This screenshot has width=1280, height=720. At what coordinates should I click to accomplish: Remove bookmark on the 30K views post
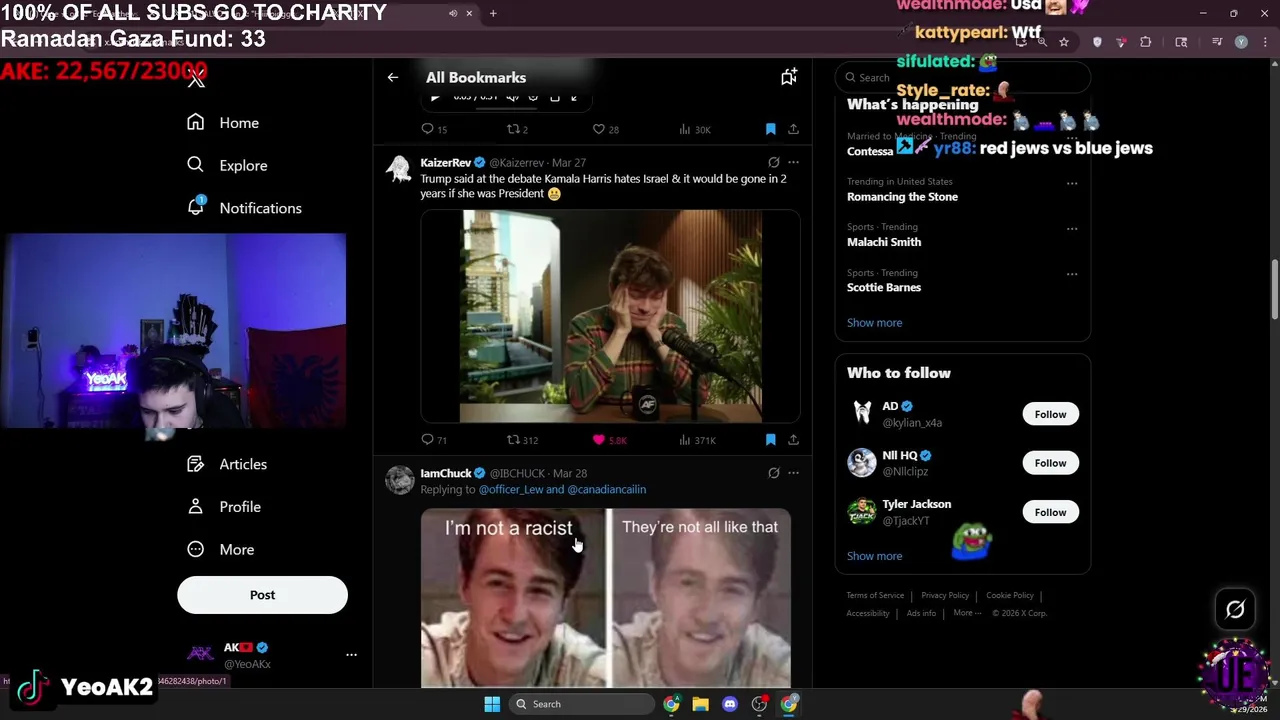(770, 129)
